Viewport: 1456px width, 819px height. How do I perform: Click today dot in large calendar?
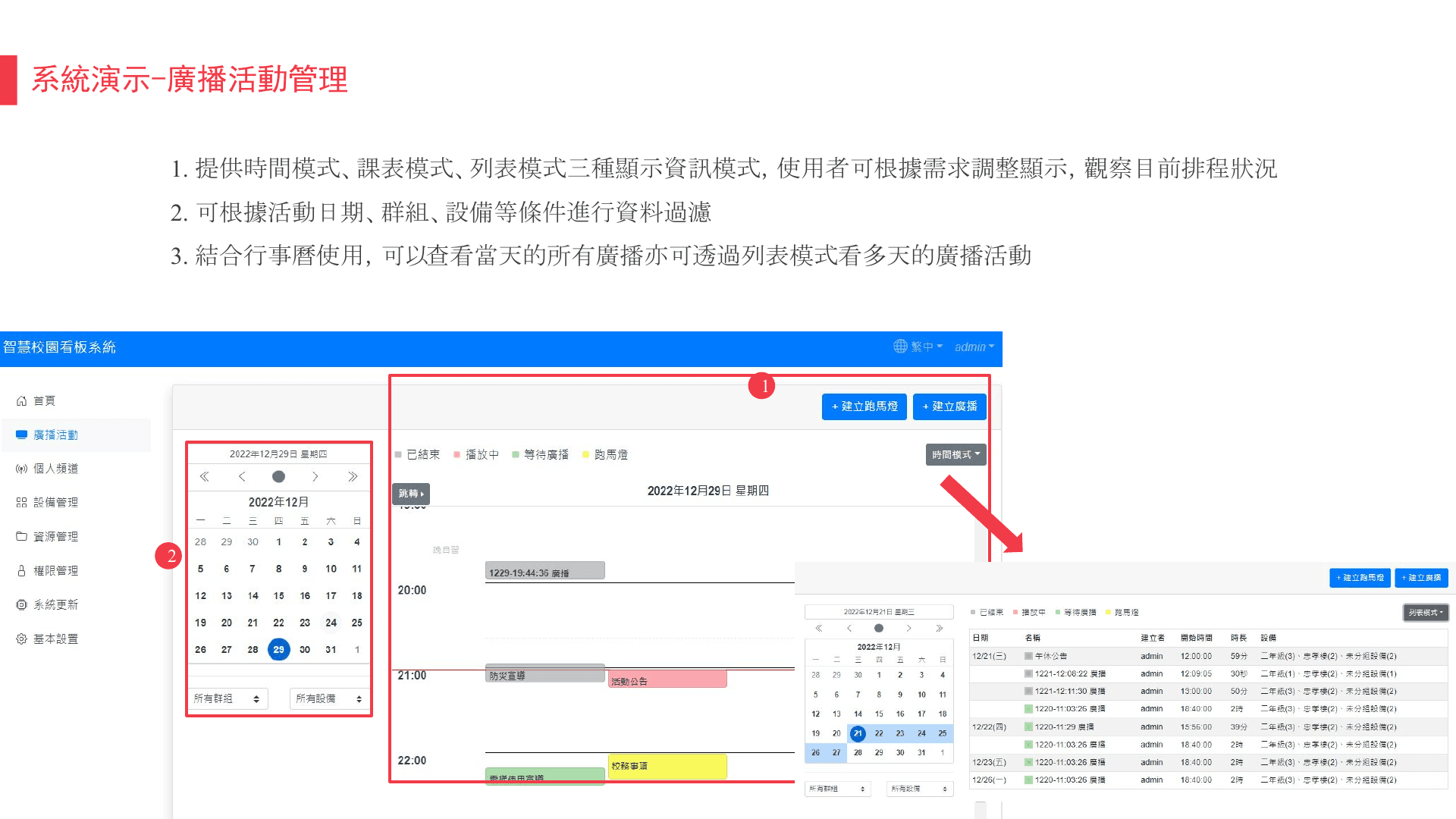[278, 476]
